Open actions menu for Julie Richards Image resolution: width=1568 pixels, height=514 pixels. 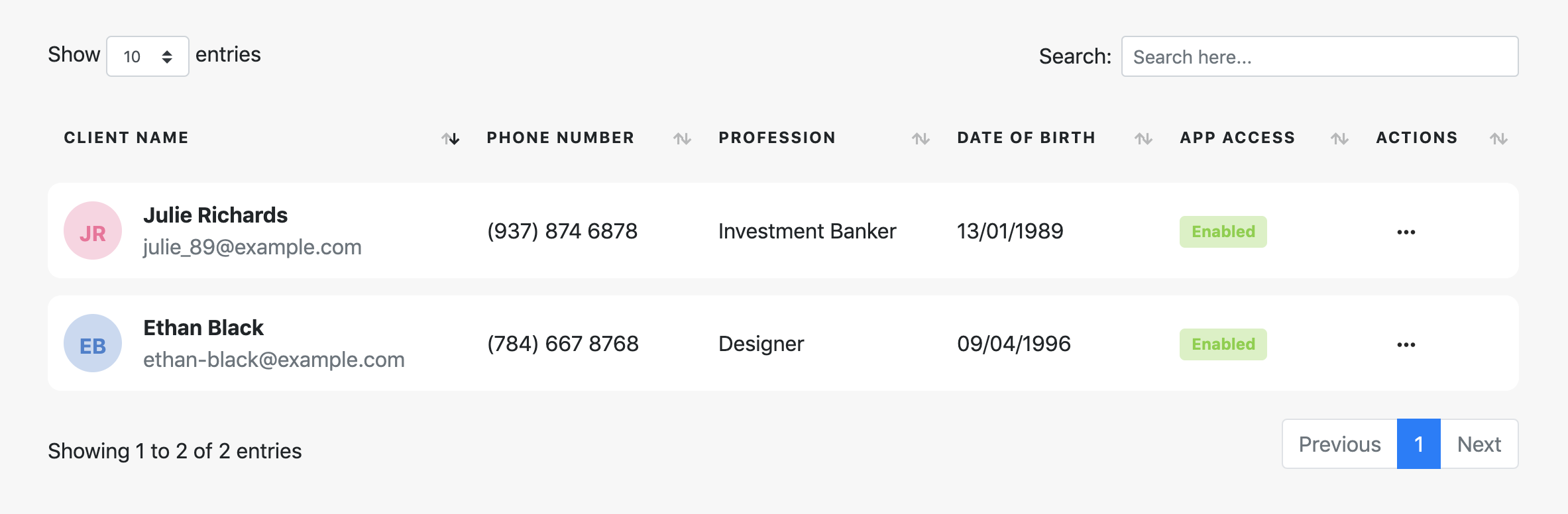point(1406,232)
